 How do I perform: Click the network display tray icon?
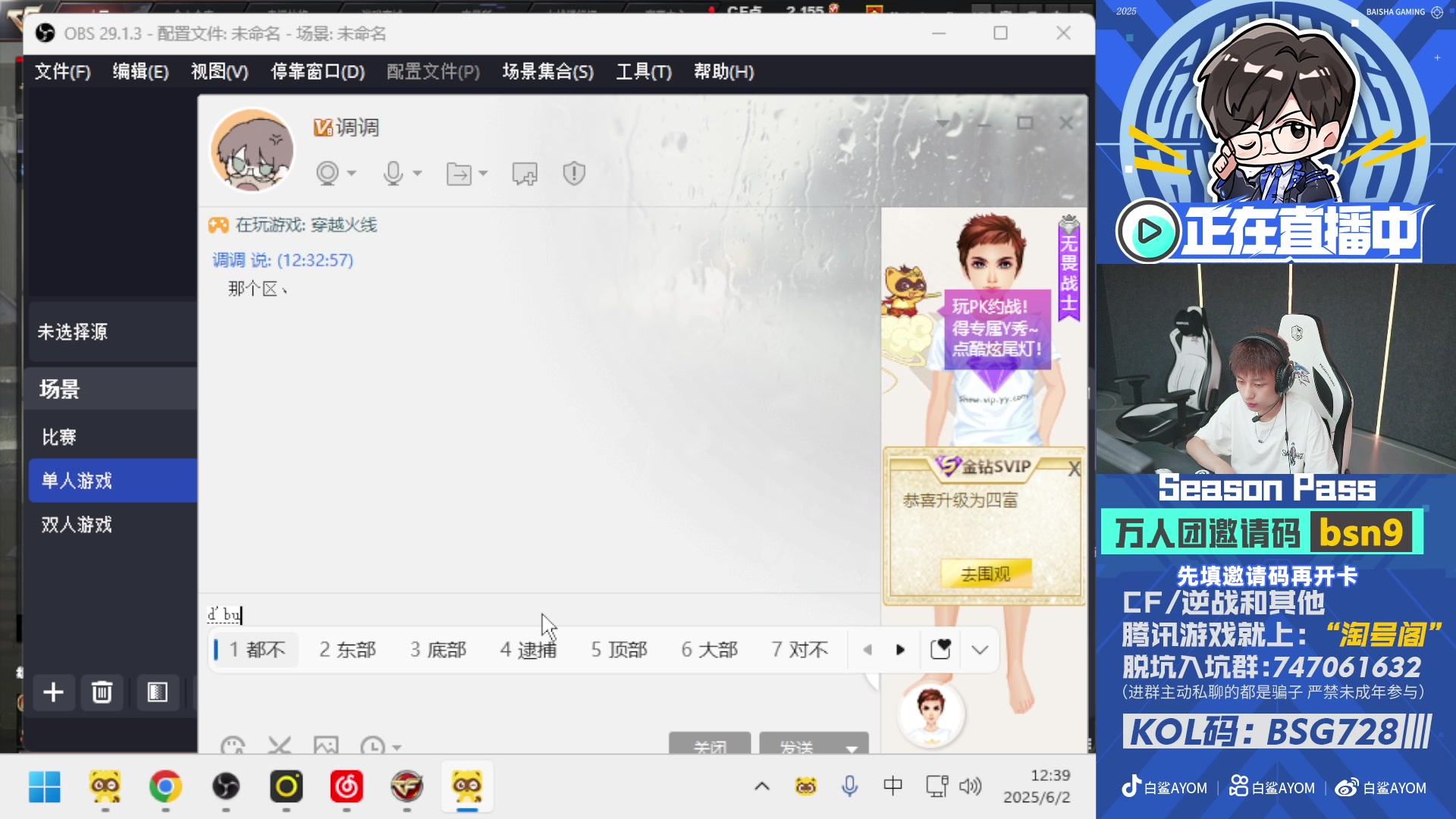click(x=937, y=786)
